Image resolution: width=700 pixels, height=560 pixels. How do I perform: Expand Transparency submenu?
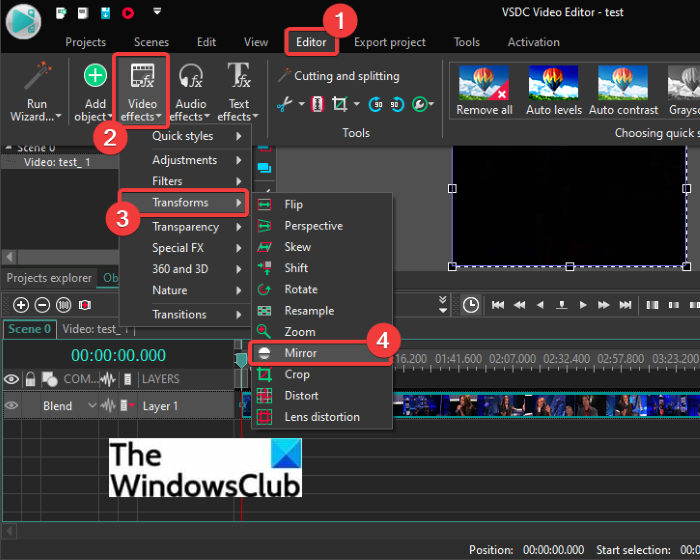(185, 227)
